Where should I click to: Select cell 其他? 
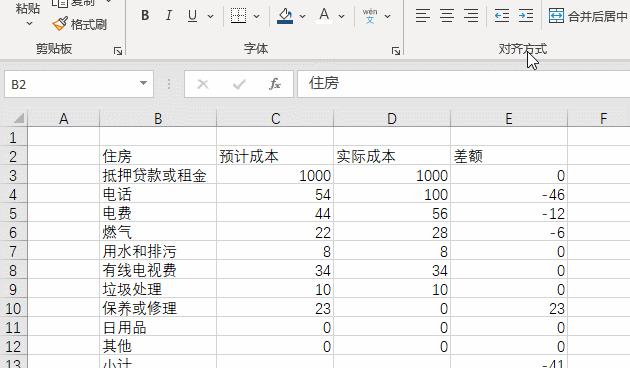click(158, 346)
